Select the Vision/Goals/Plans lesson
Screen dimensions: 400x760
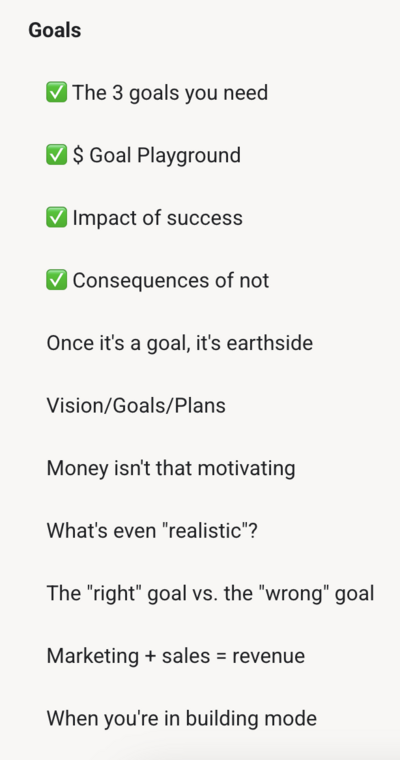(x=136, y=405)
